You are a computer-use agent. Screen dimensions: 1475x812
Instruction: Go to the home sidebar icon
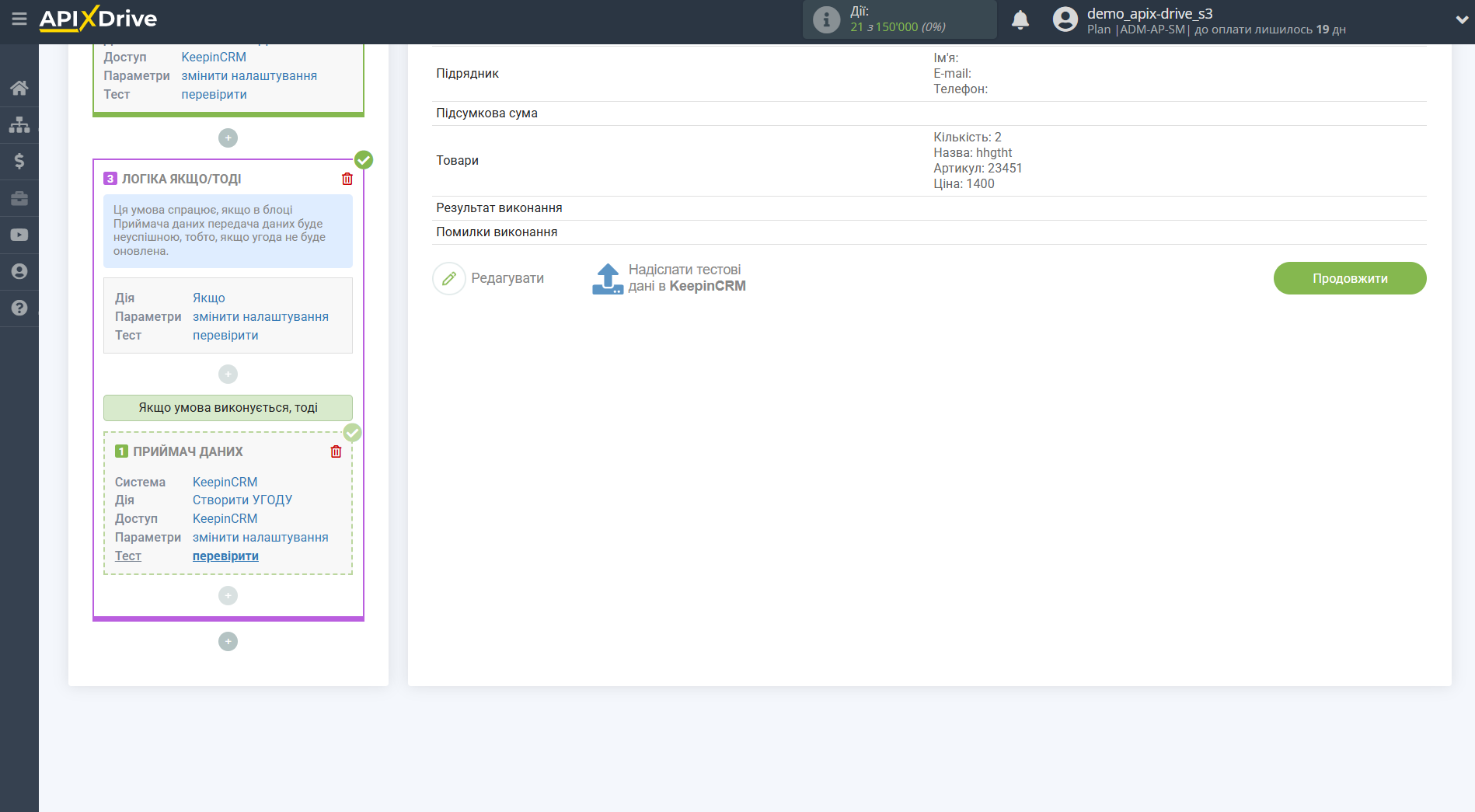pyautogui.click(x=19, y=88)
